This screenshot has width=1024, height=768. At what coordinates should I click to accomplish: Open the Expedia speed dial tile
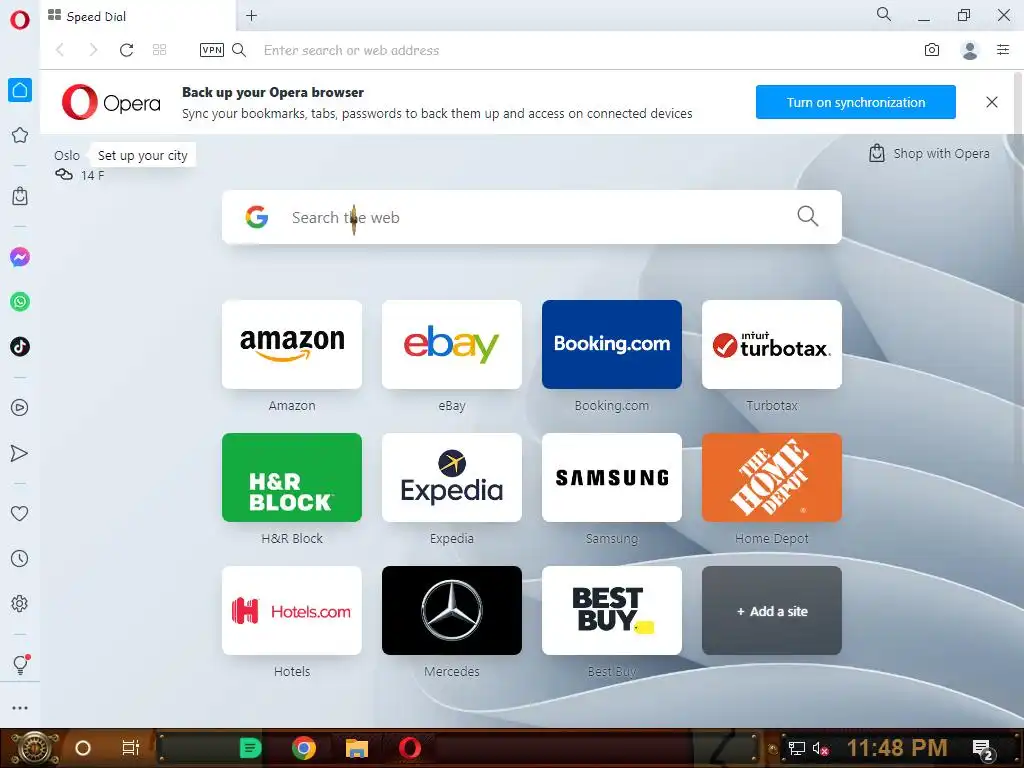(x=452, y=477)
